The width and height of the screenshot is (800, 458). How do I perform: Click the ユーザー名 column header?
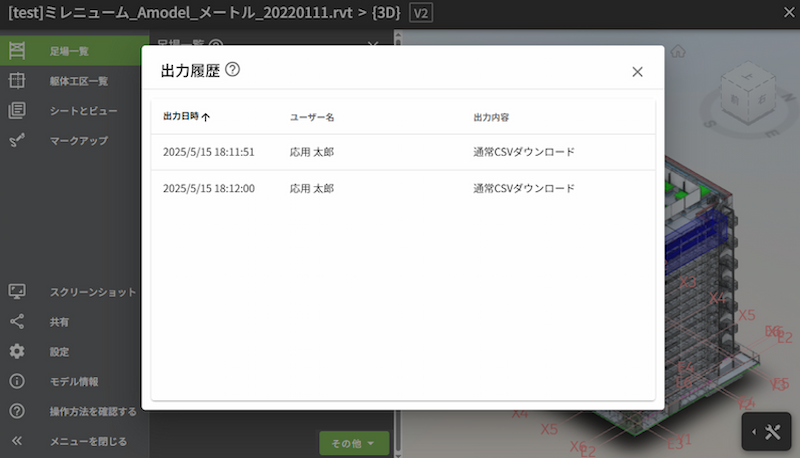[312, 117]
